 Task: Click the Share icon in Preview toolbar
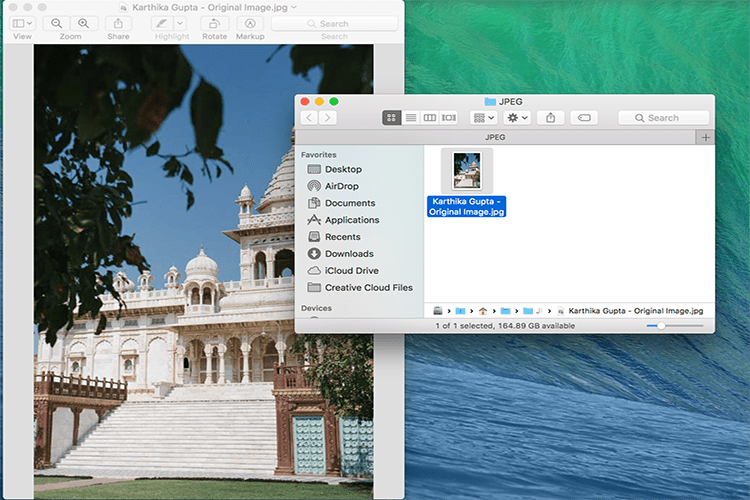pyautogui.click(x=118, y=23)
